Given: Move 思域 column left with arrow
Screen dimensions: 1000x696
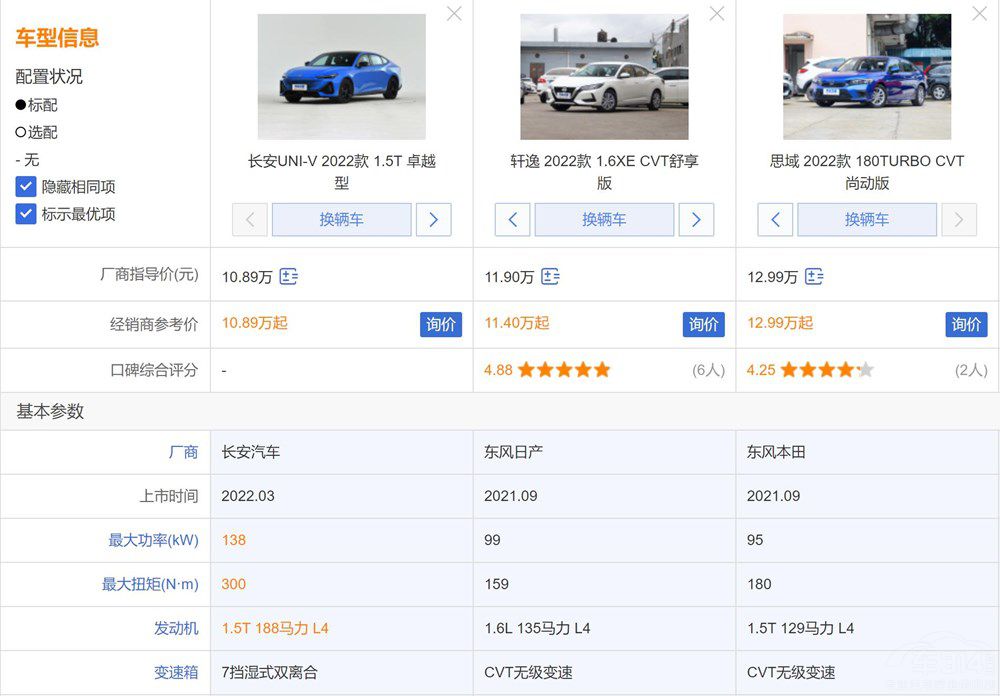Looking at the screenshot, I should coord(775,220).
